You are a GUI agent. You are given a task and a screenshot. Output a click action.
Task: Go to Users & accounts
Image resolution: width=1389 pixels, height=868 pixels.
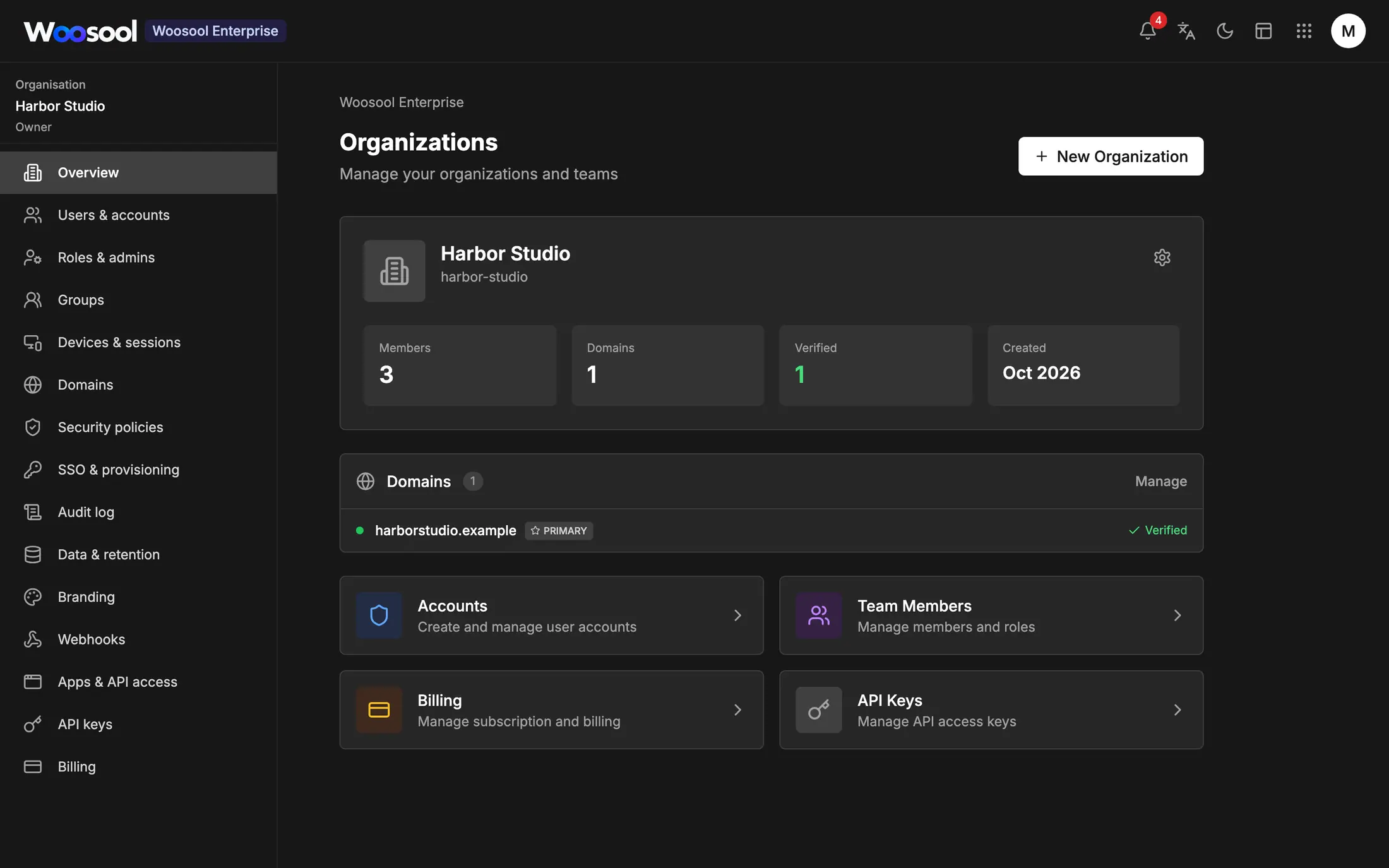coord(138,215)
